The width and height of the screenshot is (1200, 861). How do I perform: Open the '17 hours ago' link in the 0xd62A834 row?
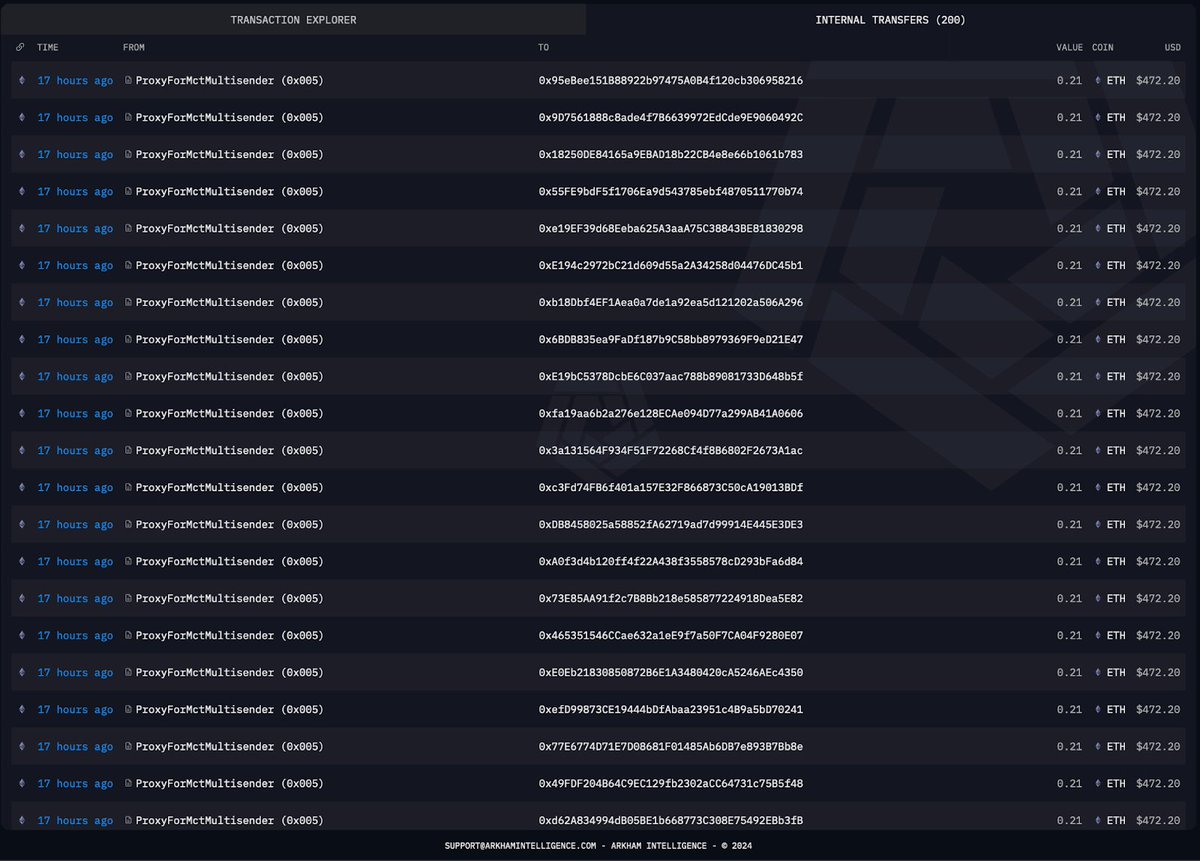pyautogui.click(x=75, y=821)
